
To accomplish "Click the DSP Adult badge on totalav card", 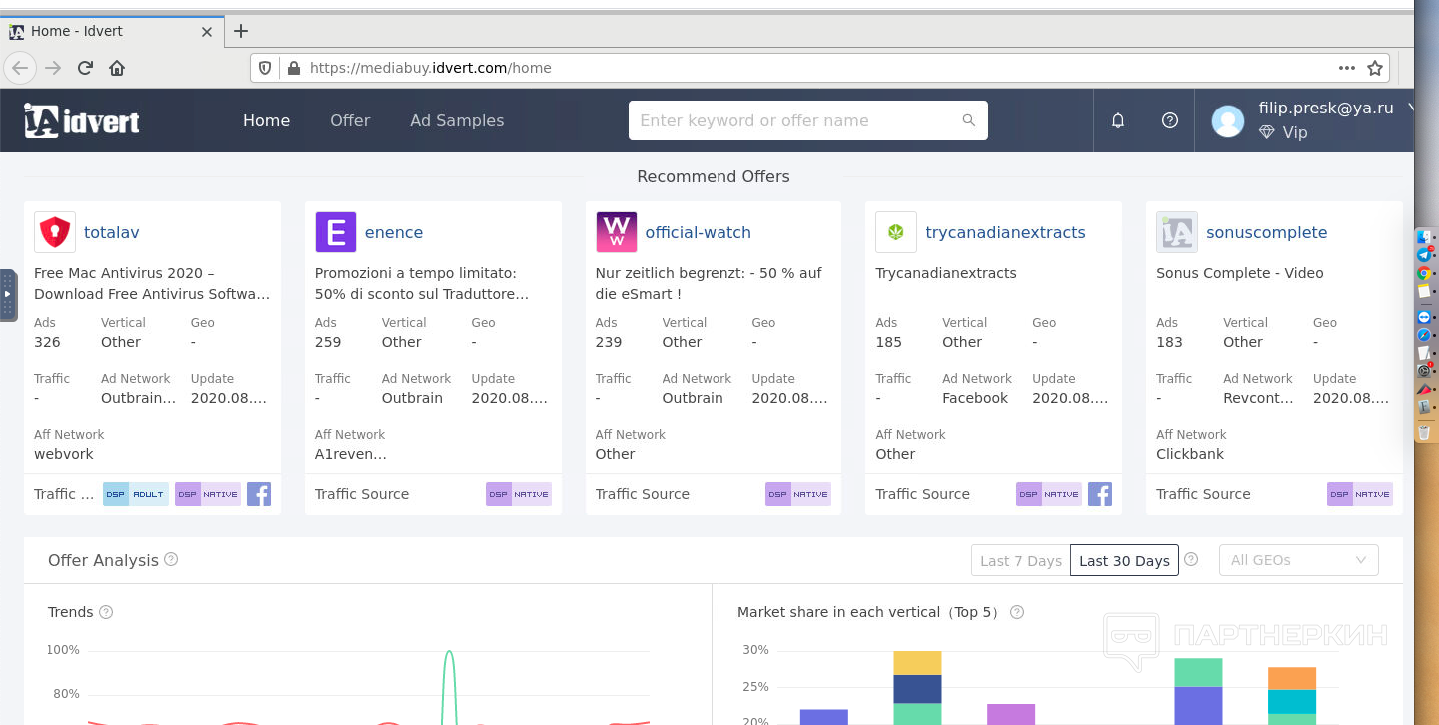I will coord(136,494).
